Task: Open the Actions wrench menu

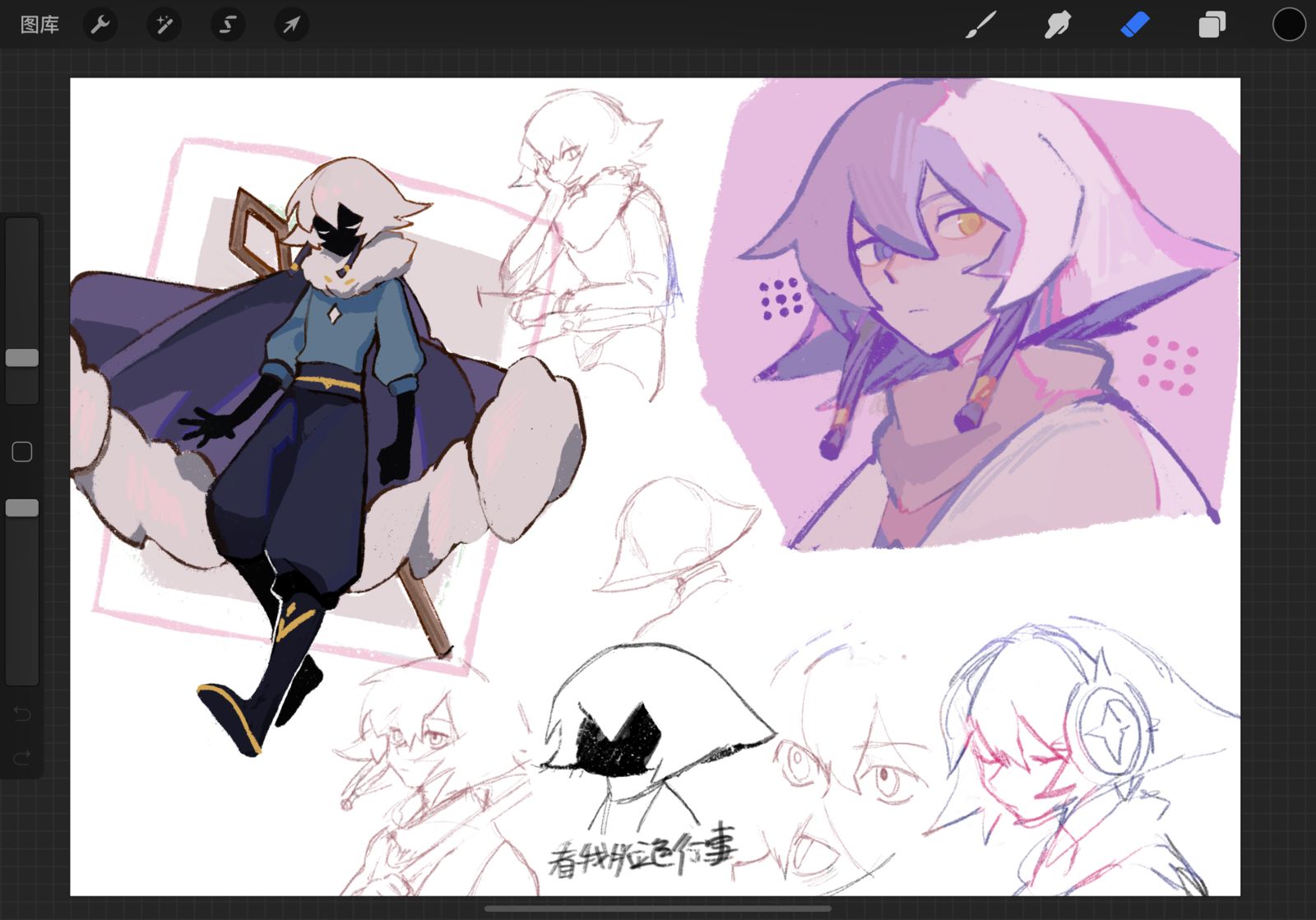Action: [100, 25]
